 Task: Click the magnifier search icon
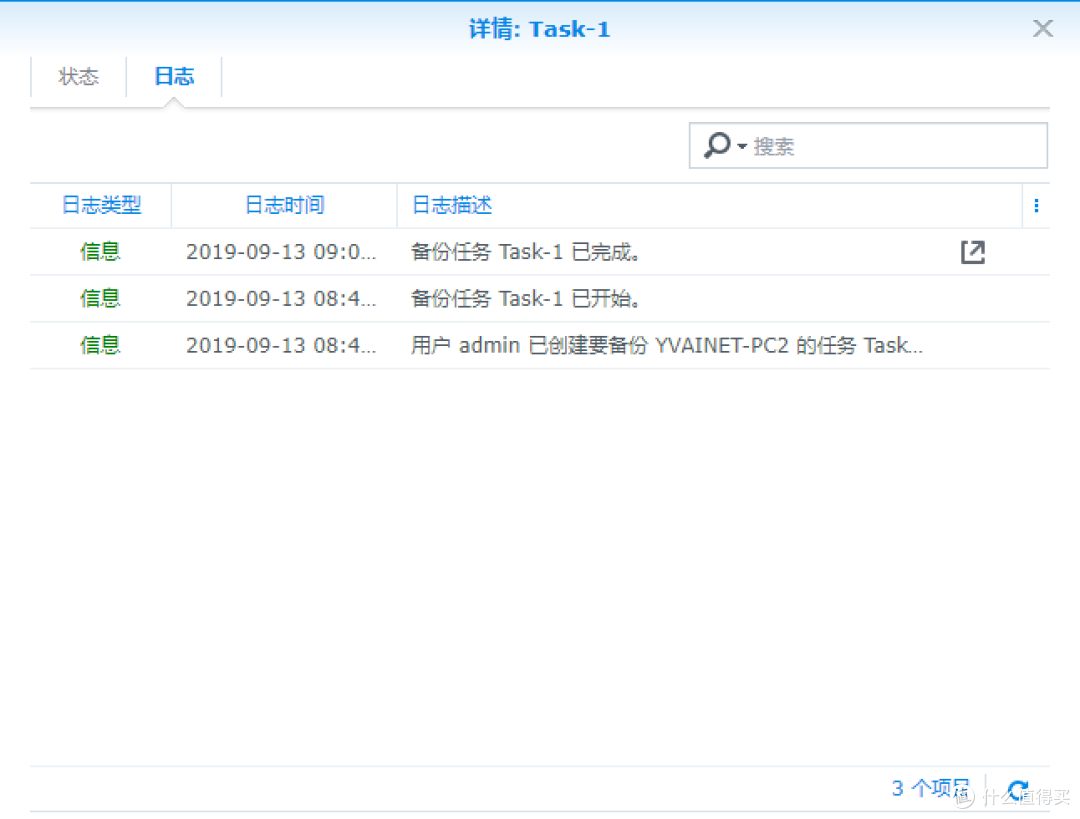click(x=716, y=146)
